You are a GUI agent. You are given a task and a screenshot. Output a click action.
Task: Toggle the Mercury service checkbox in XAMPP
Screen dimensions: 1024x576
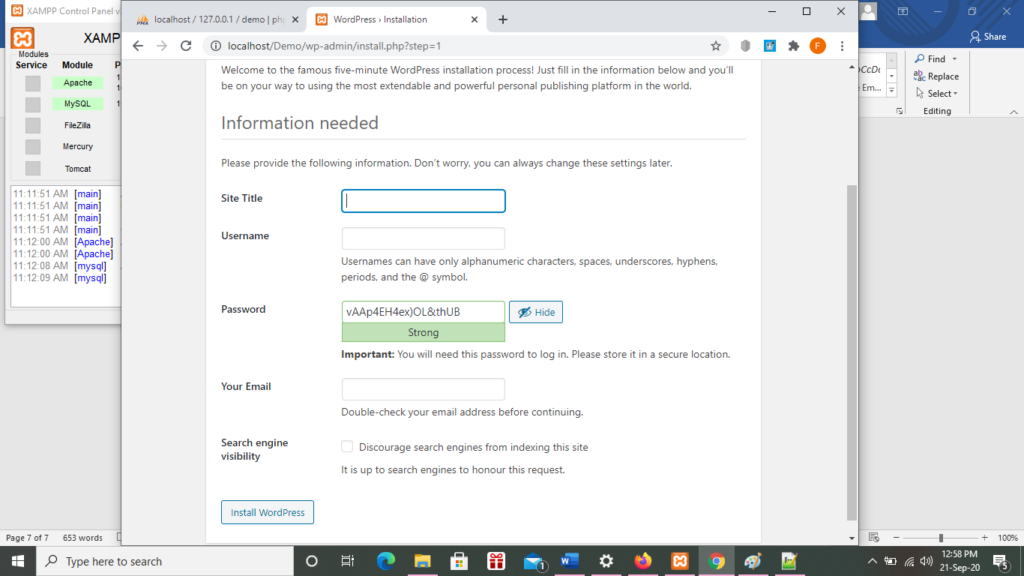(33, 146)
